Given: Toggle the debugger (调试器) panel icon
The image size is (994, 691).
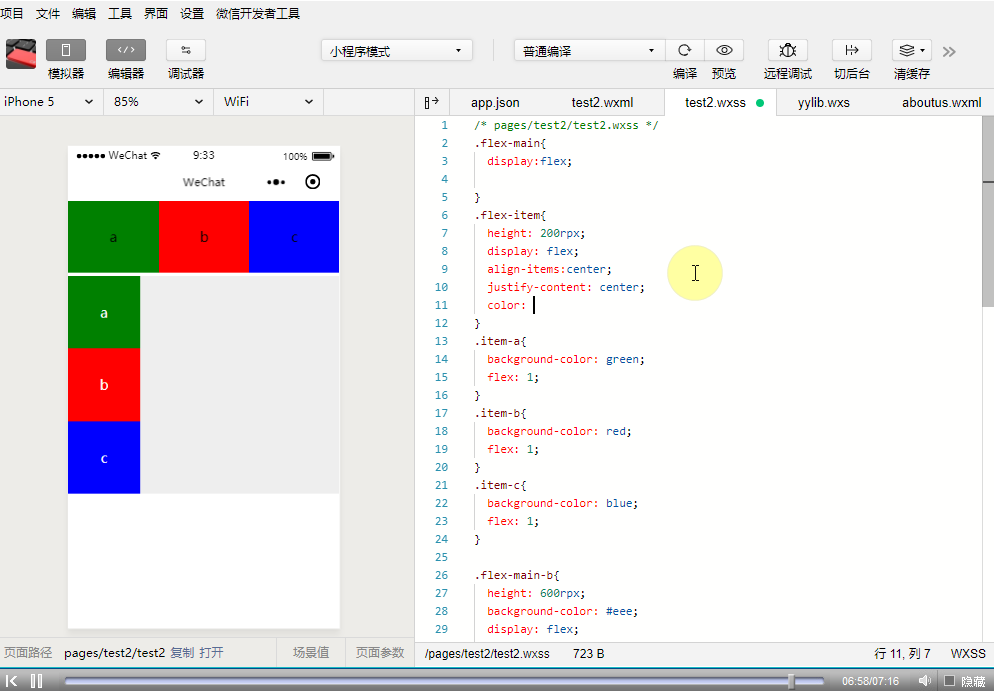Looking at the screenshot, I should pyautogui.click(x=186, y=50).
